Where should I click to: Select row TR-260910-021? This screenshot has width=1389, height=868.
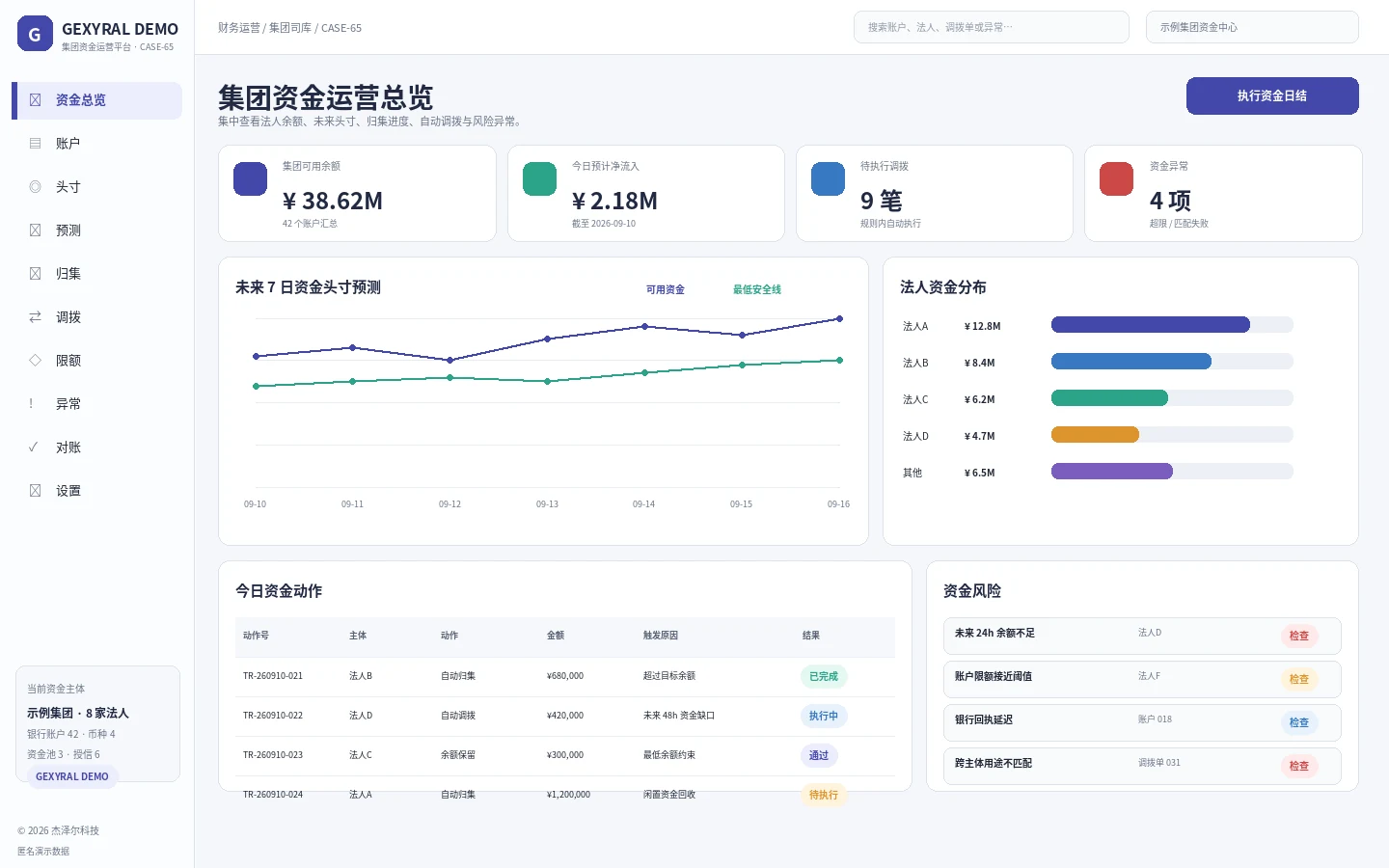565,676
